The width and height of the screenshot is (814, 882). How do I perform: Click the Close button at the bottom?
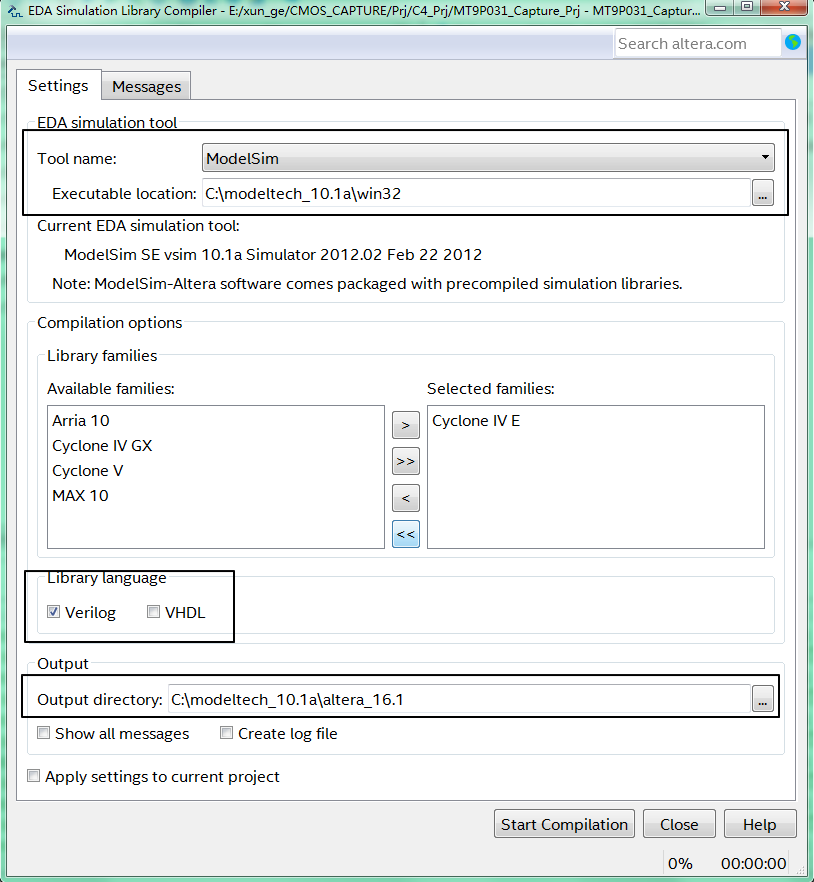(679, 824)
